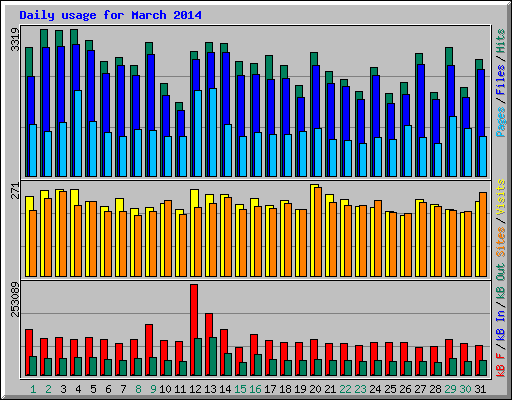The height and width of the screenshot is (400, 512).
Task: Select day label 17 on x-axis
Action: coord(270,389)
